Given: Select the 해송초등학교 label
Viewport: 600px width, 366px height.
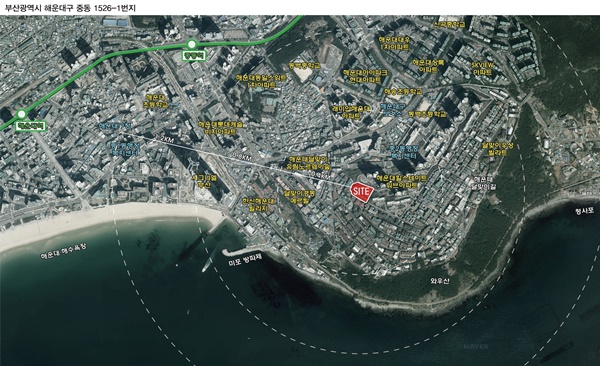Looking at the screenshot, I should [403, 92].
